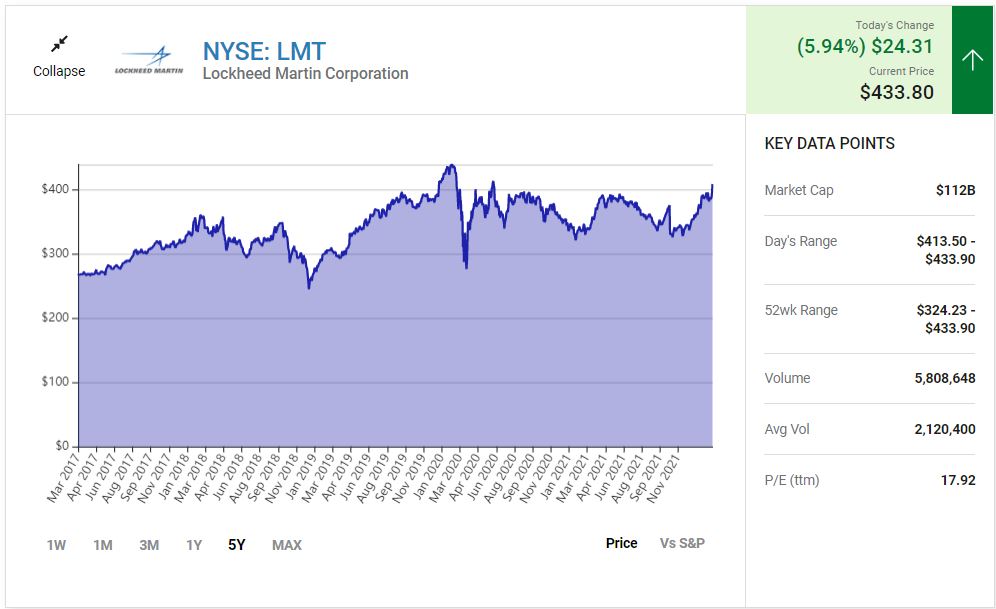The width and height of the screenshot is (996, 609).
Task: Click the green up-arrow price indicator
Action: (972, 60)
